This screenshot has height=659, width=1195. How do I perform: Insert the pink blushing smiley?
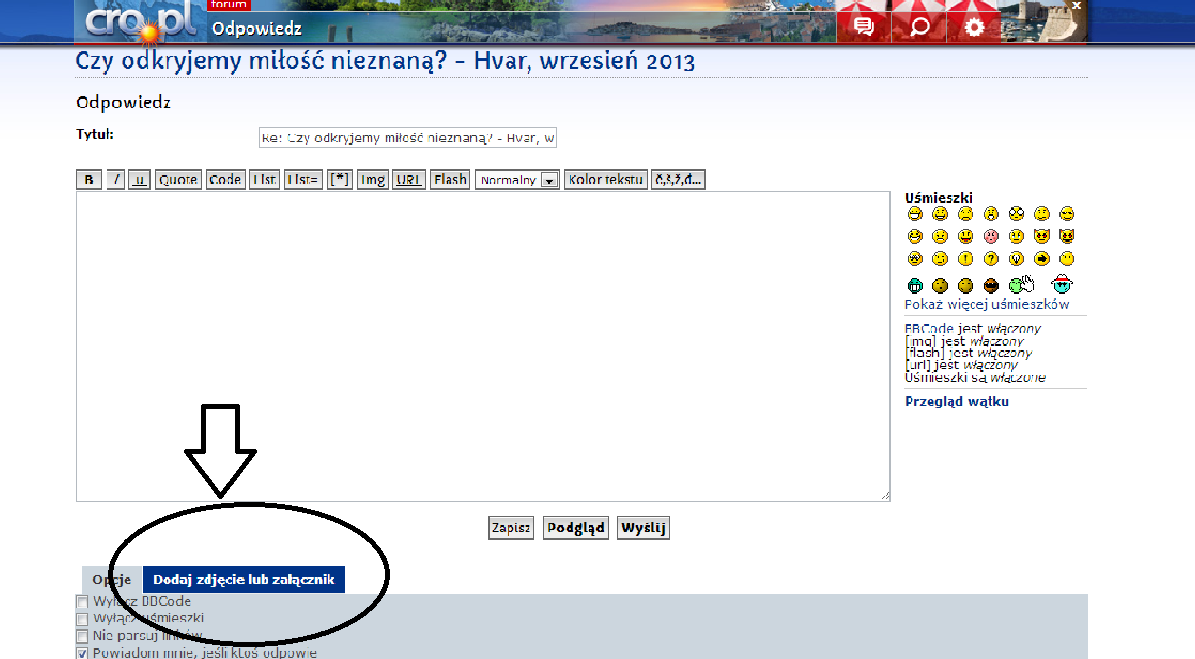click(x=991, y=236)
